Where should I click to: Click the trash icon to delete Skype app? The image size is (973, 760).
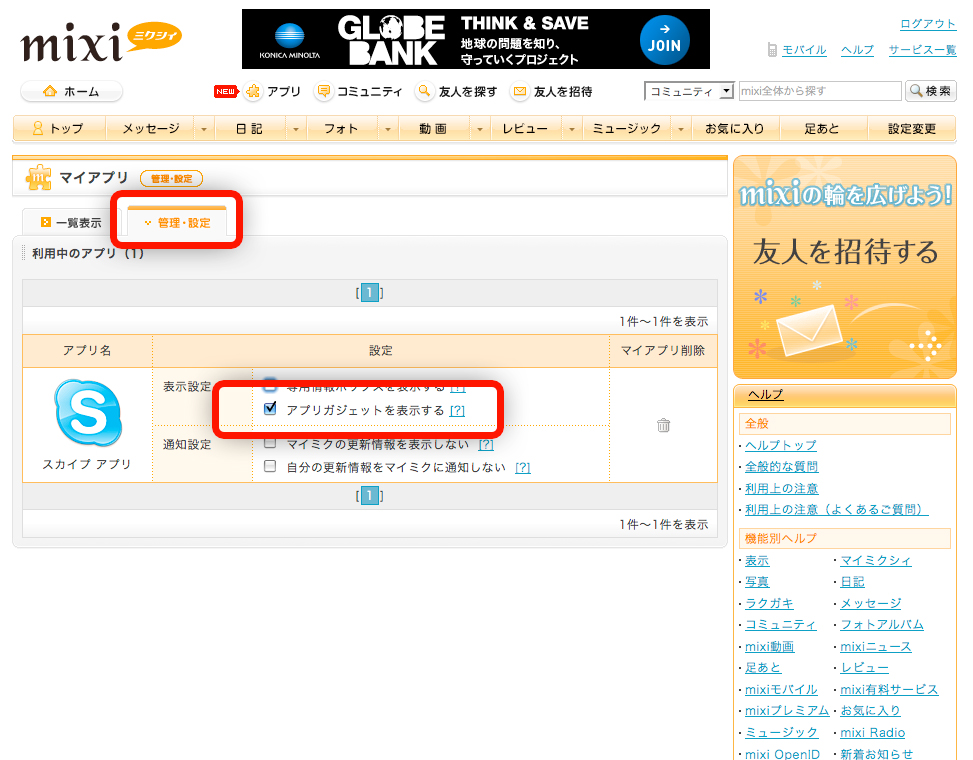click(663, 425)
